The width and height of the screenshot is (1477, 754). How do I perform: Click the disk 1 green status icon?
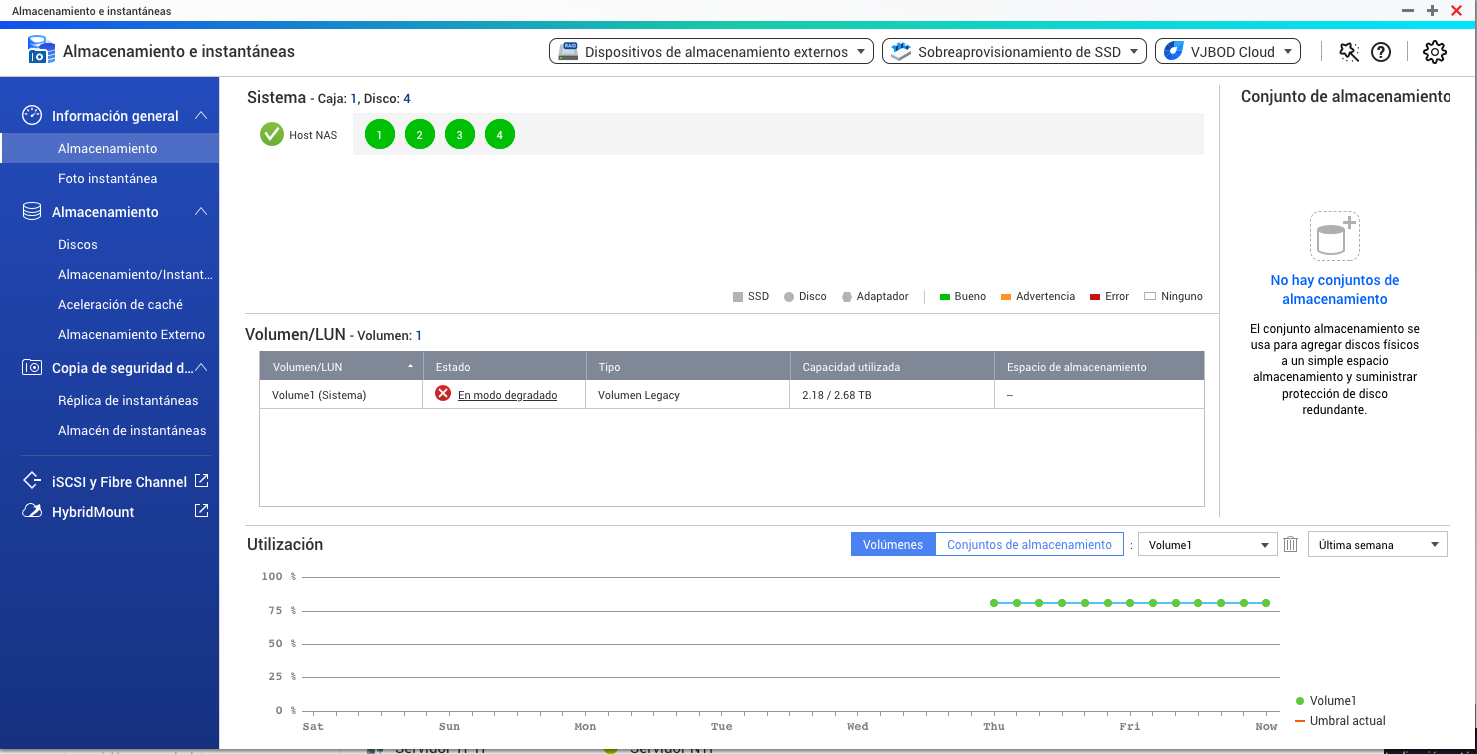(x=380, y=134)
